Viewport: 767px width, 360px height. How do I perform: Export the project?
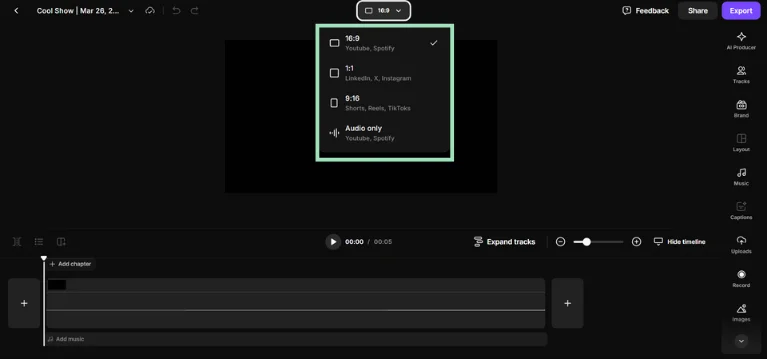[x=741, y=11]
